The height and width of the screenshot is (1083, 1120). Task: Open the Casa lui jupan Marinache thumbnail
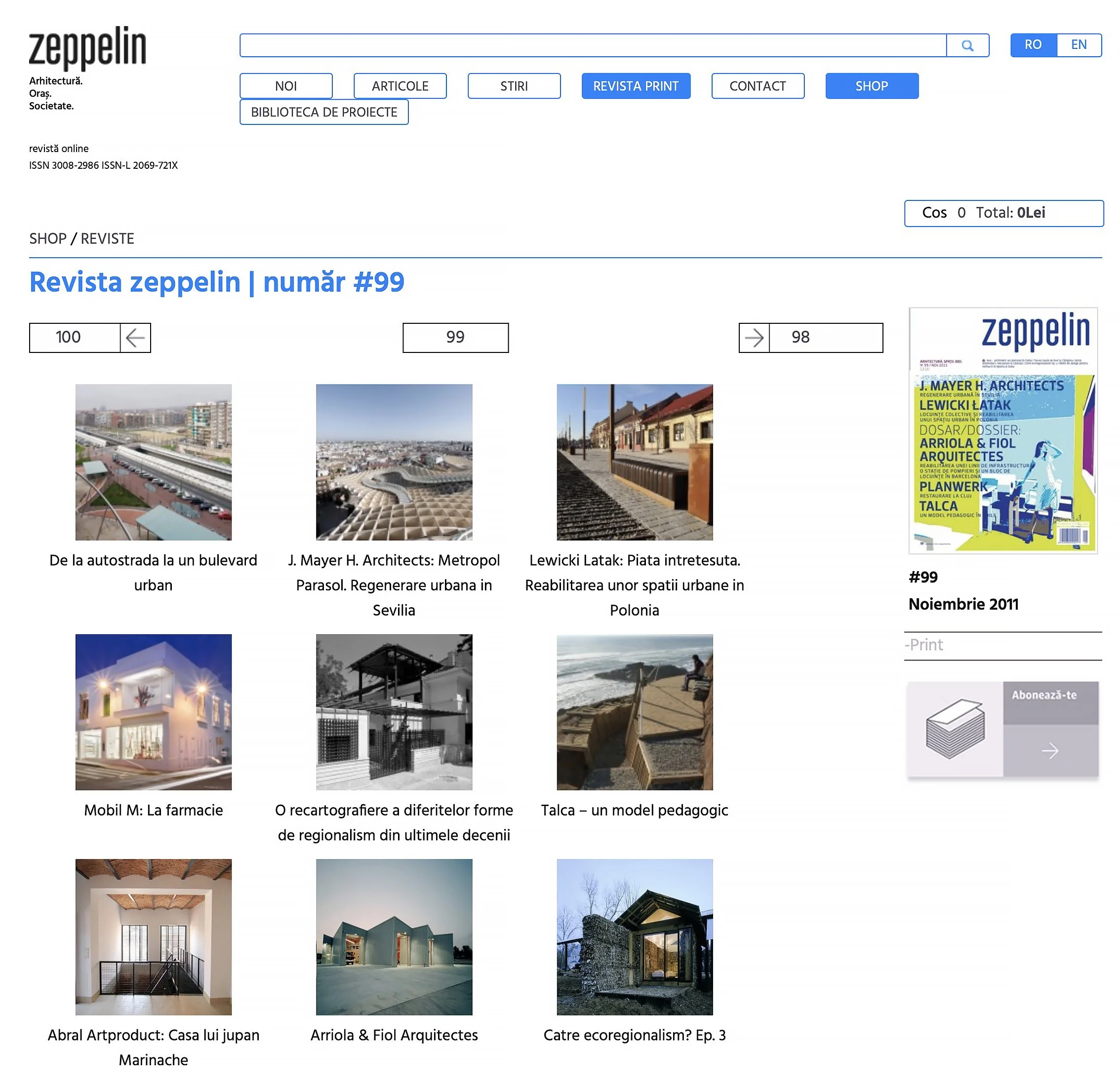click(x=154, y=937)
